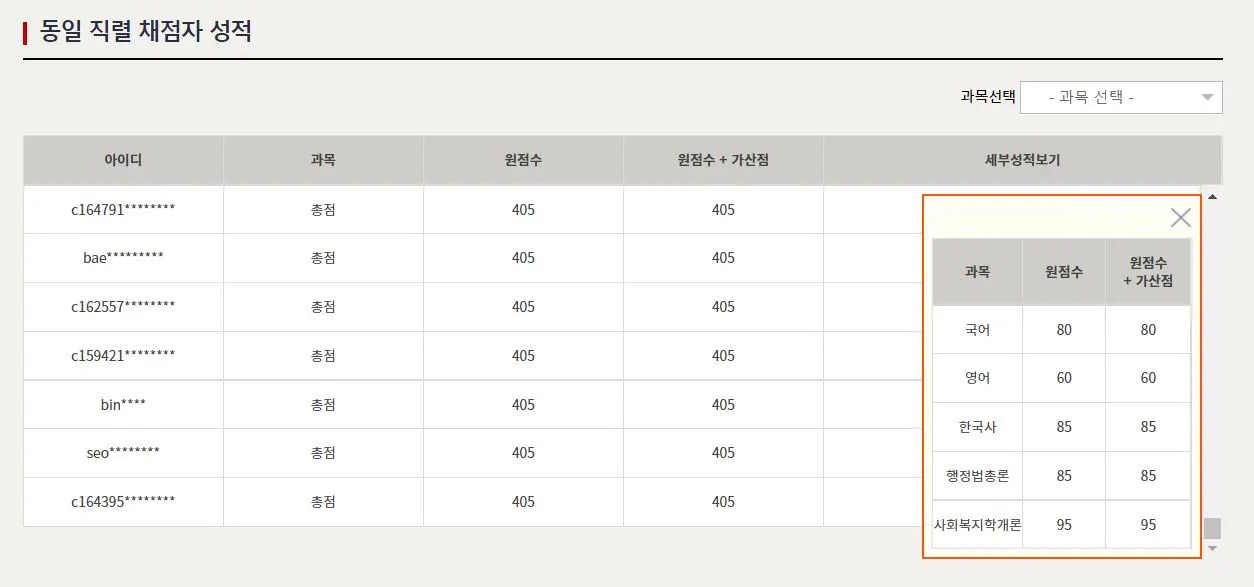Click the 세부성적보기 column header
The image size is (1254, 587).
[x=1022, y=160]
